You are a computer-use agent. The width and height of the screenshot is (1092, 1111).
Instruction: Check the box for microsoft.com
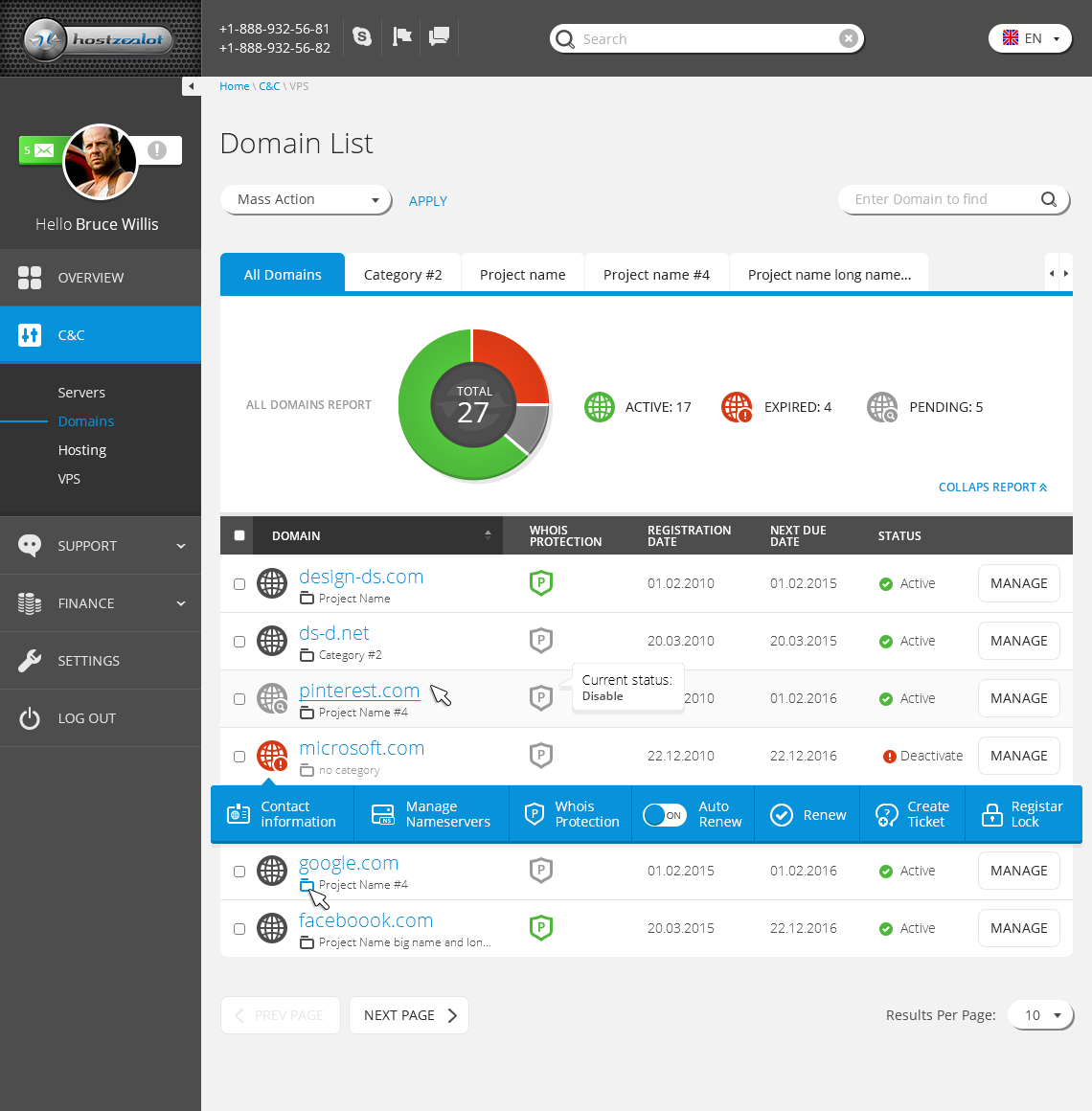pyautogui.click(x=239, y=756)
